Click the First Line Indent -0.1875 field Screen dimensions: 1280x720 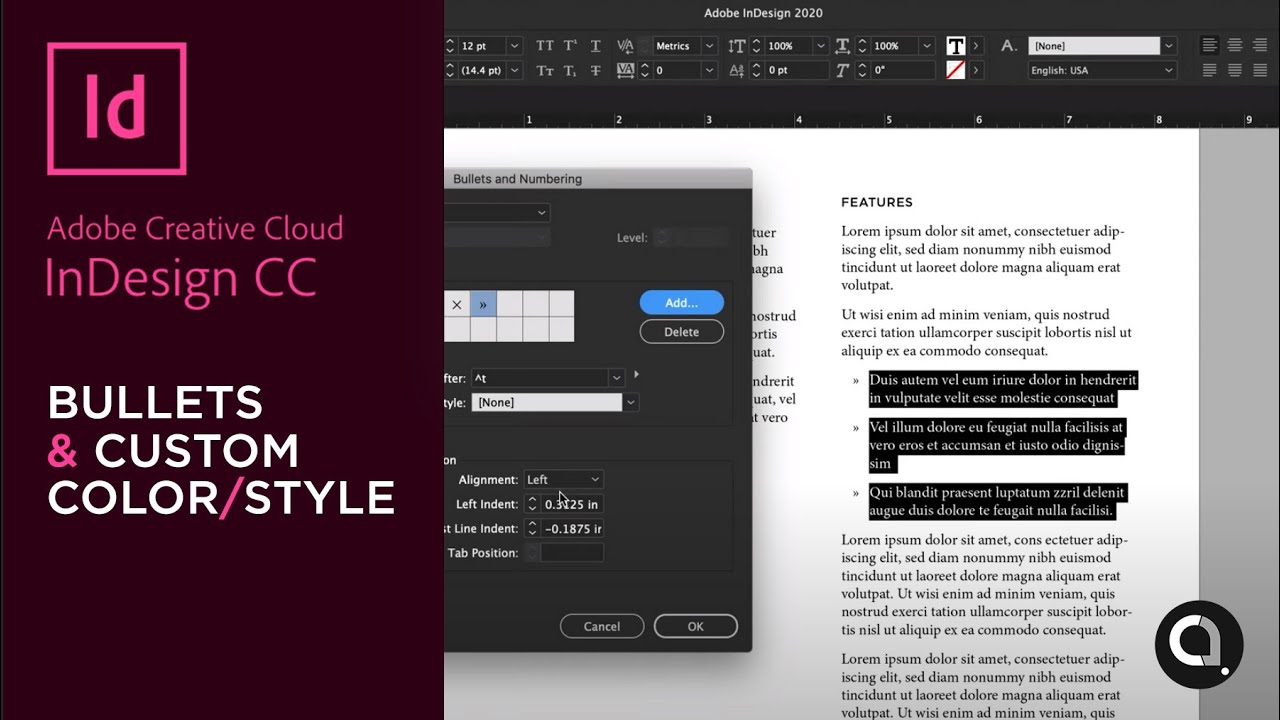(572, 528)
